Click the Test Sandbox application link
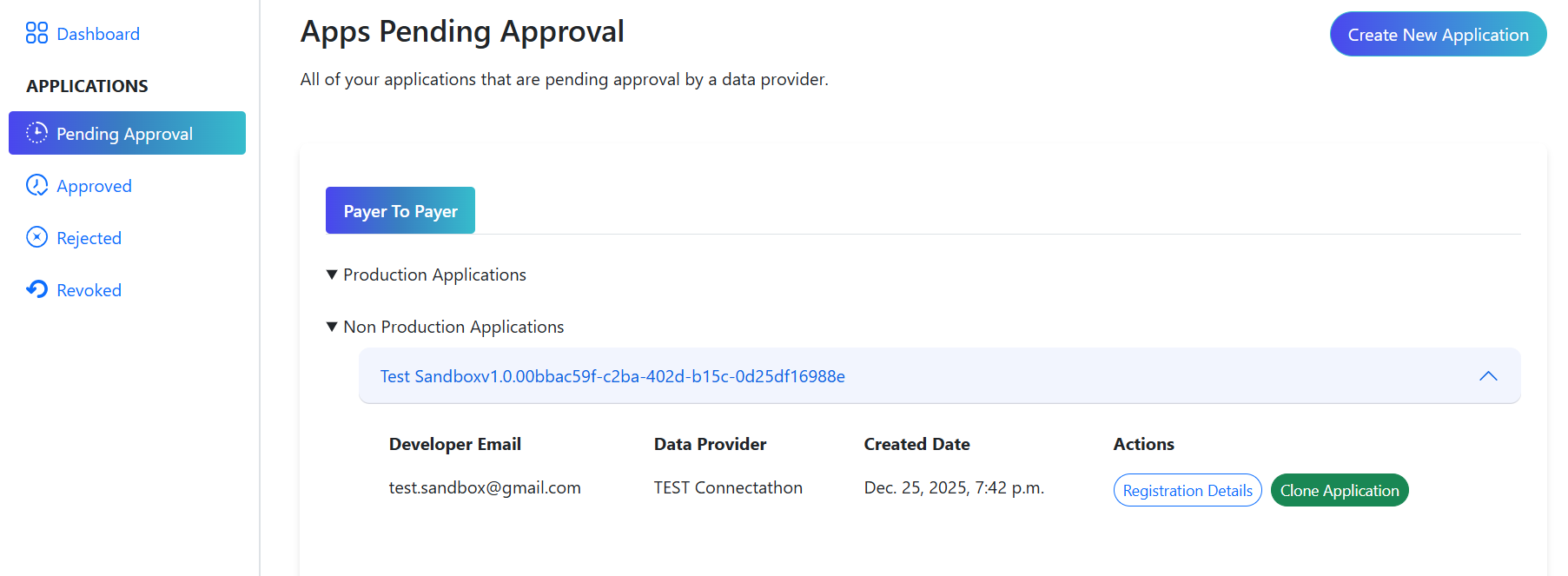The height and width of the screenshot is (576, 1568). 612,376
